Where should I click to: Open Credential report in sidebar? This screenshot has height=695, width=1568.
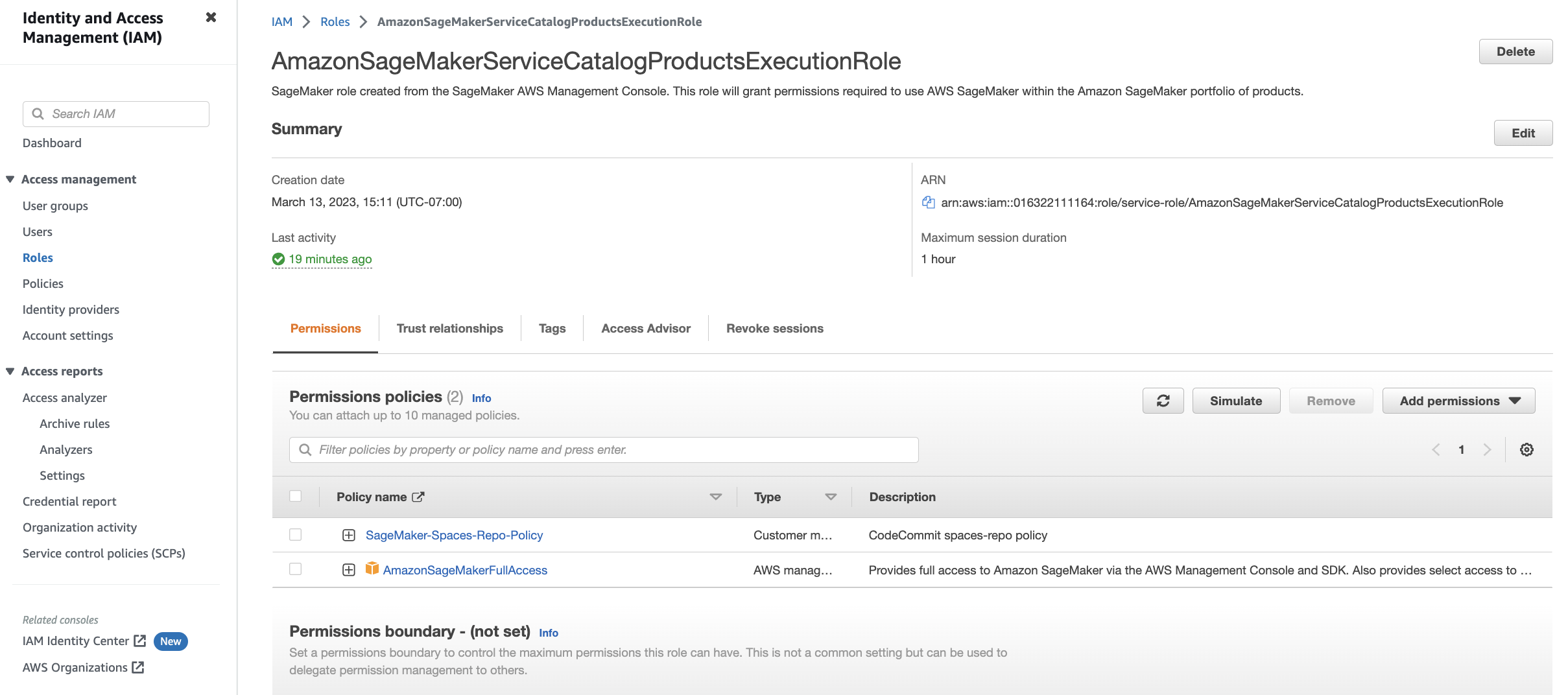[69, 502]
